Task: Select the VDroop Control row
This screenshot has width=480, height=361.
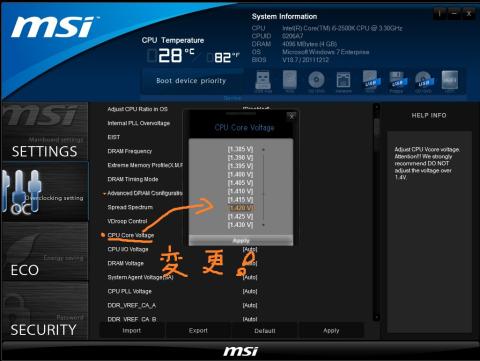Action: click(x=127, y=221)
